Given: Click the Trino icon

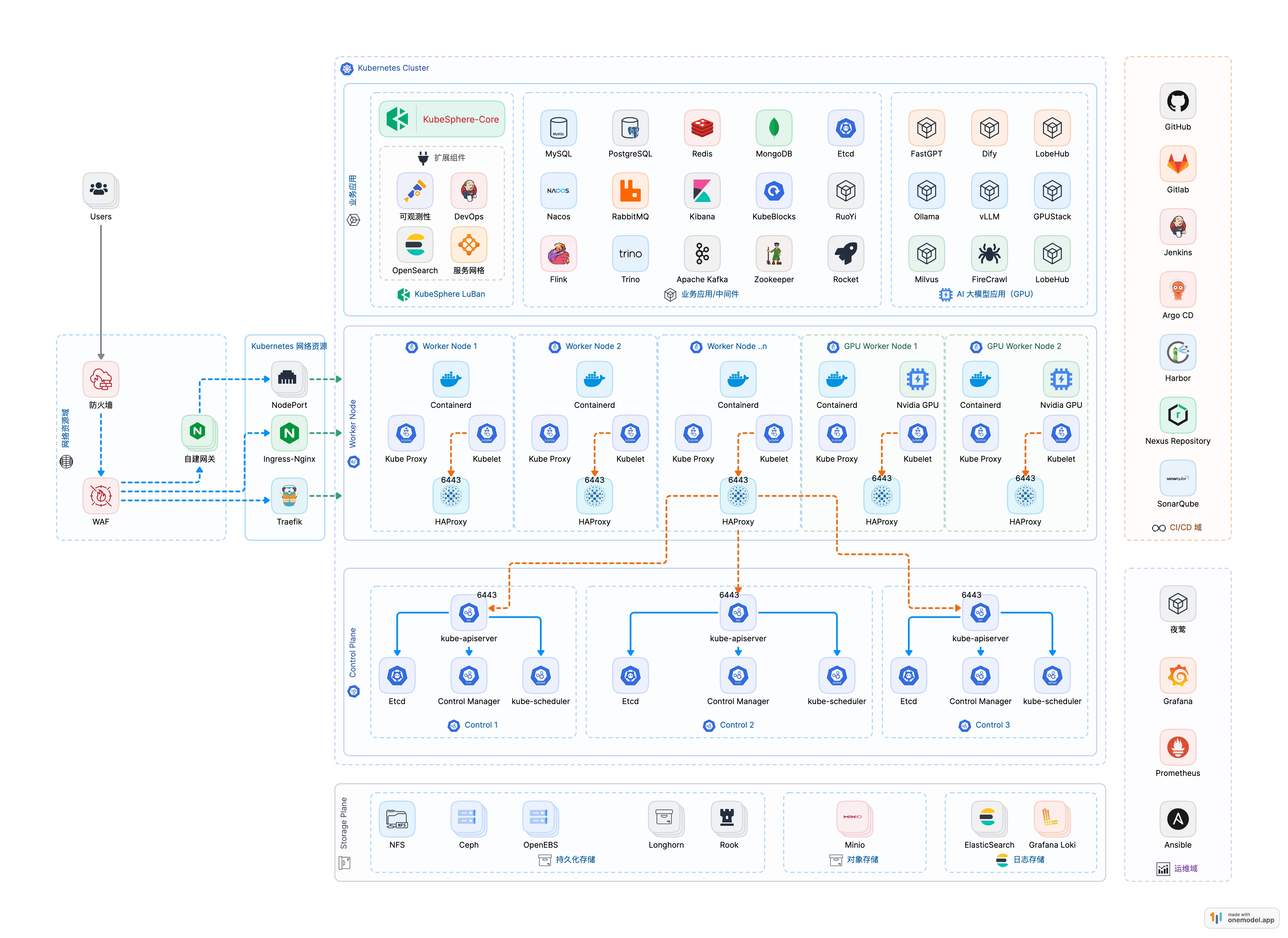Looking at the screenshot, I should click(x=630, y=253).
